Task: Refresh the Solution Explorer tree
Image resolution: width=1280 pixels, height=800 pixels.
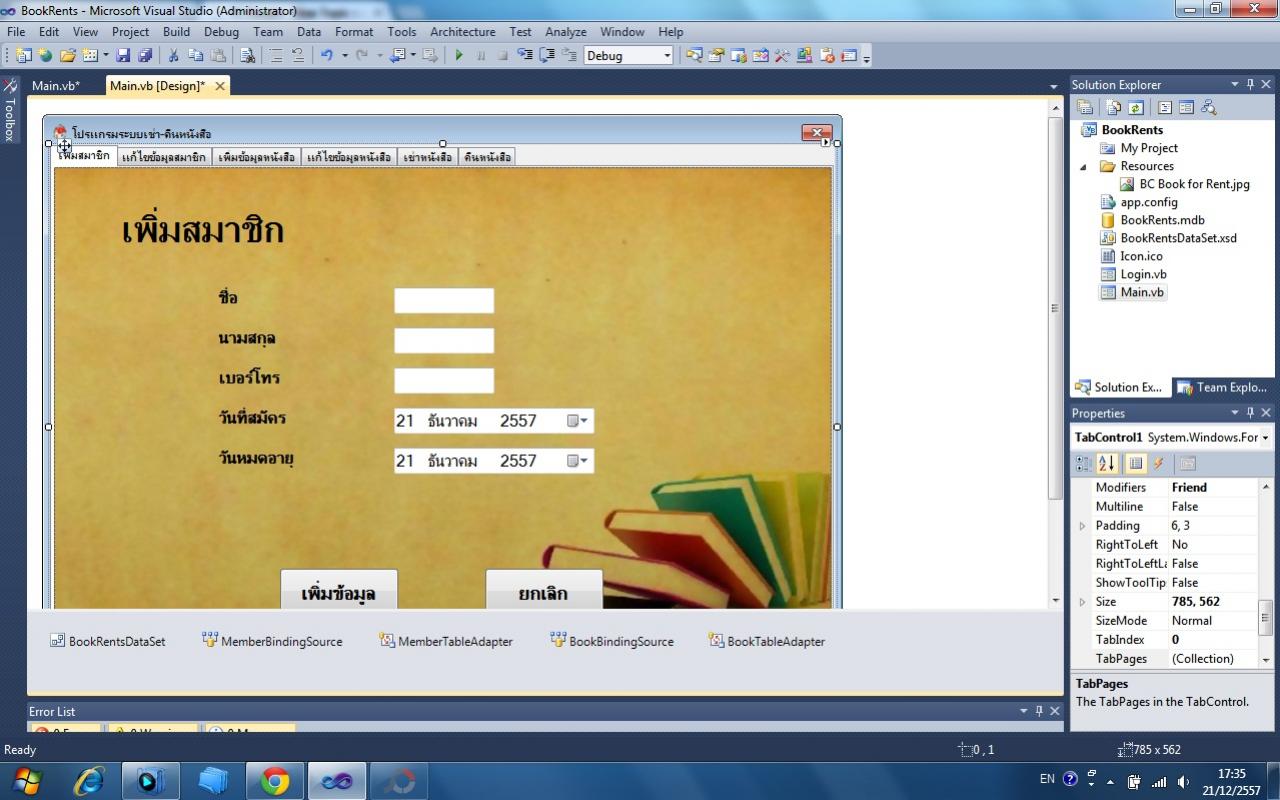Action: (x=1136, y=108)
